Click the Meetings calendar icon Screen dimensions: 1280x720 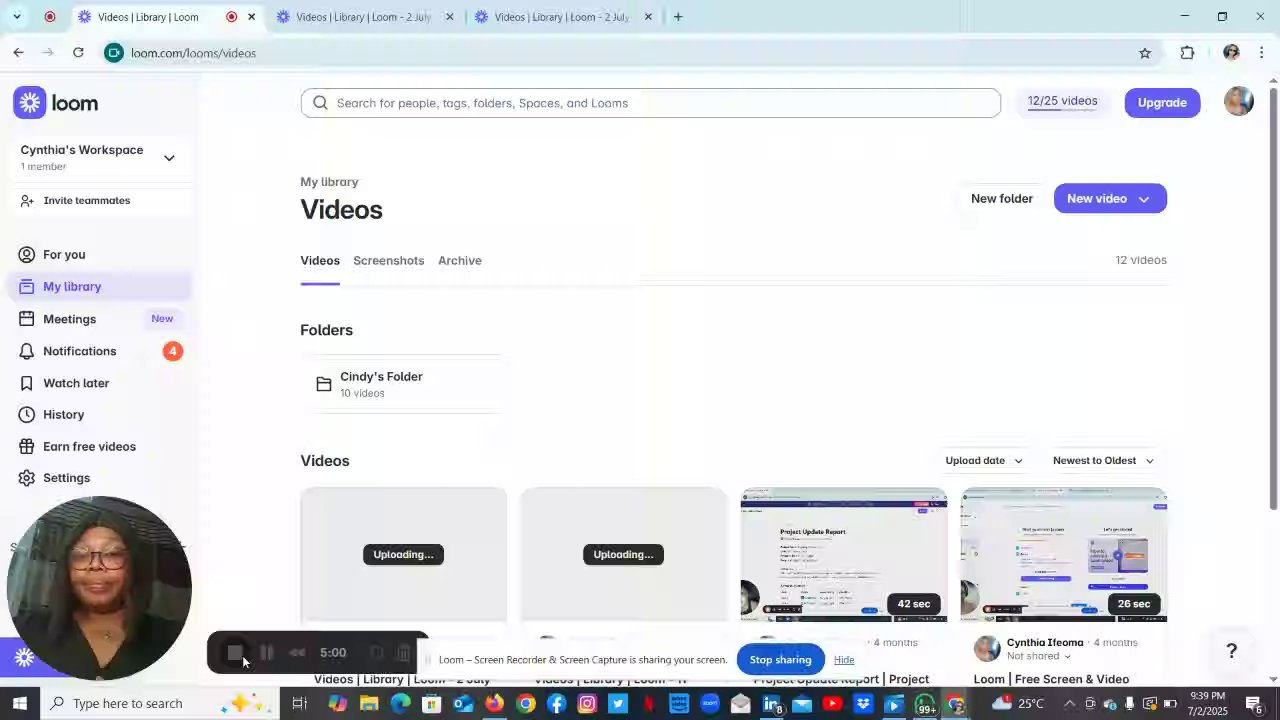pyautogui.click(x=26, y=319)
